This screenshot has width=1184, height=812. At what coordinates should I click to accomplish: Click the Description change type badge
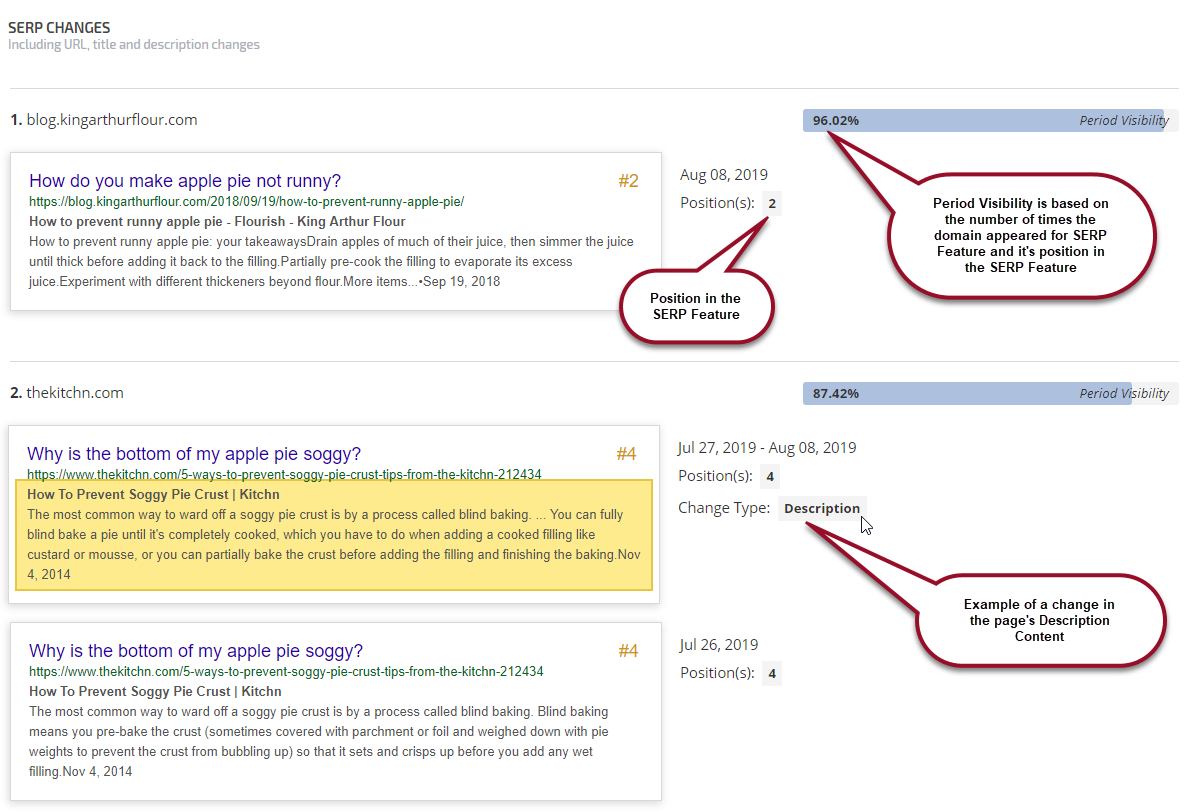[x=822, y=508]
